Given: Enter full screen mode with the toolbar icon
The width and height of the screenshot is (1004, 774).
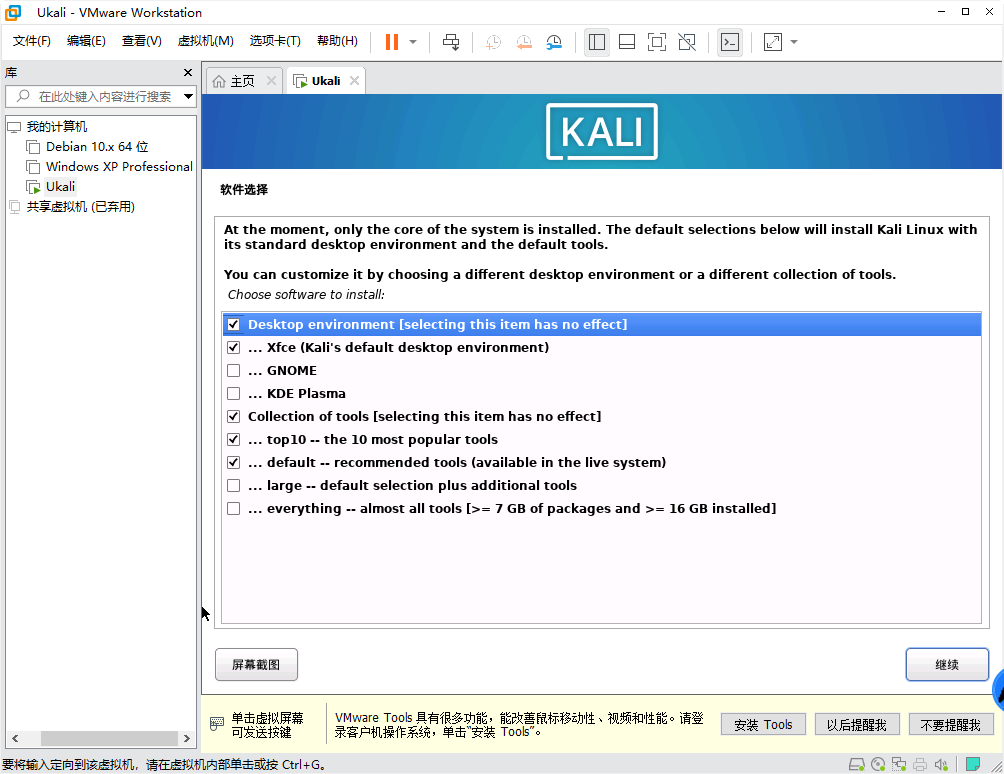Looking at the screenshot, I should [657, 42].
